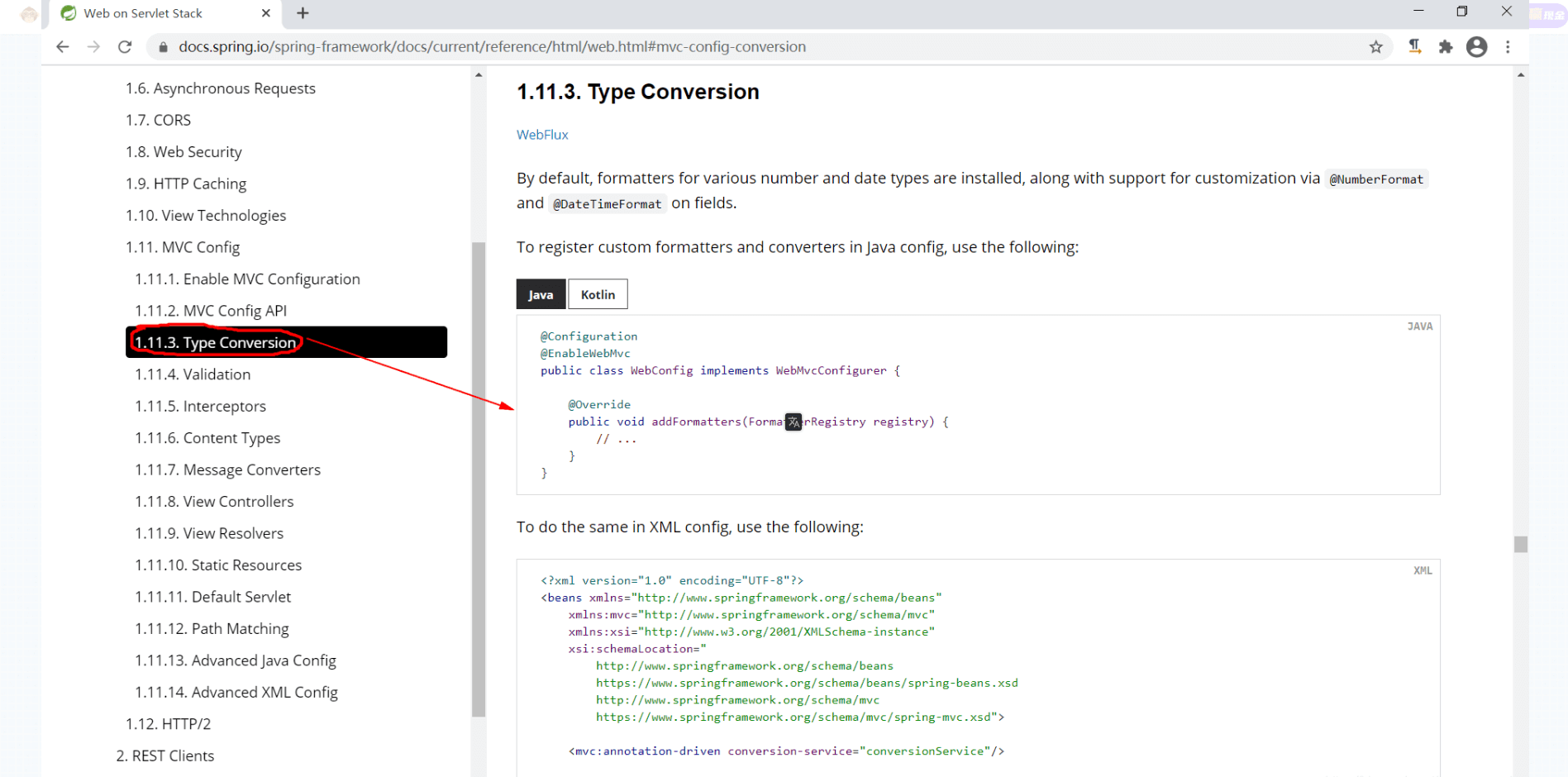This screenshot has width=1568, height=777.
Task: Open 2. REST Clients chapter
Action: point(165,756)
